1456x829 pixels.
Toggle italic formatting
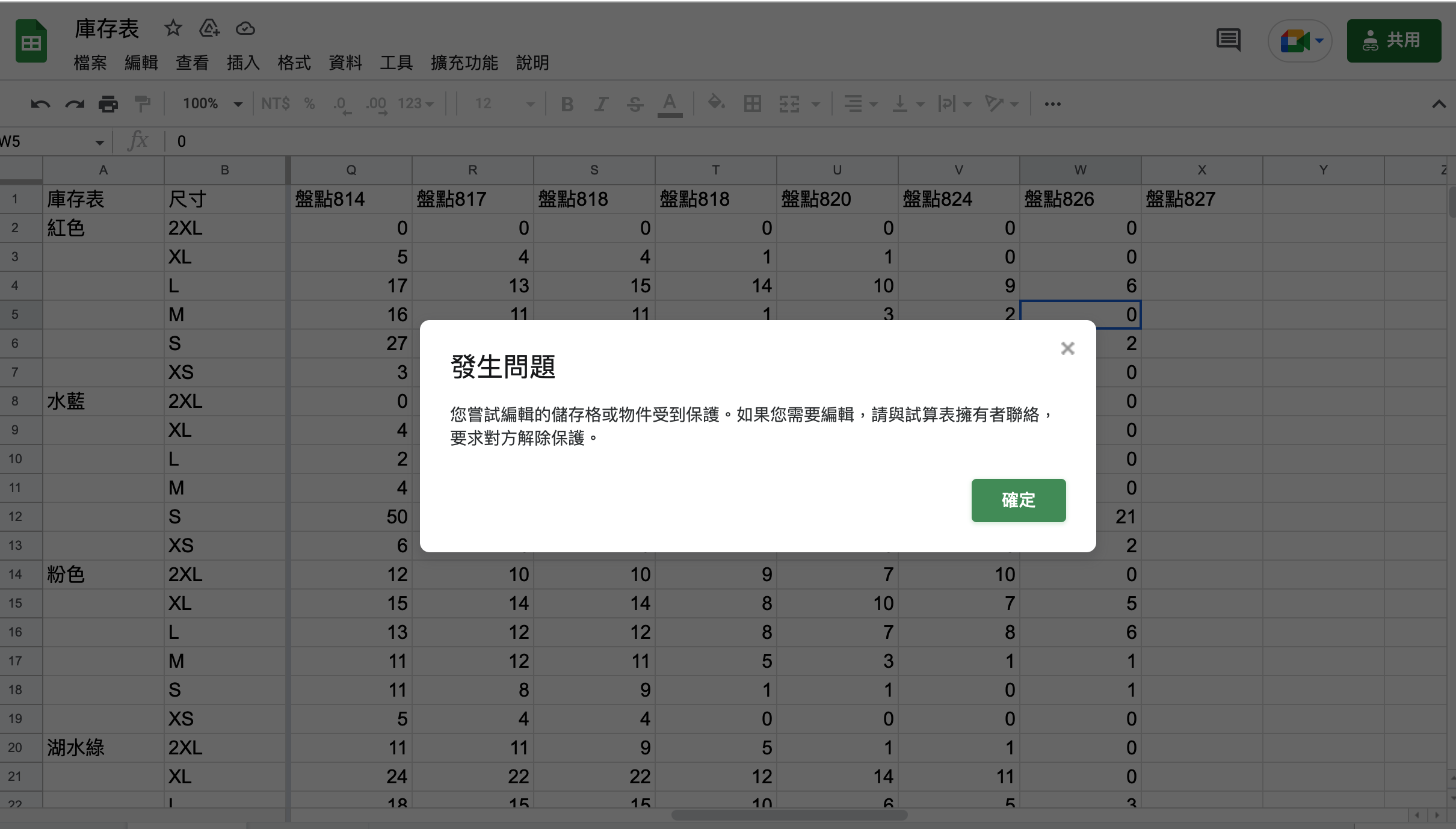pyautogui.click(x=600, y=103)
